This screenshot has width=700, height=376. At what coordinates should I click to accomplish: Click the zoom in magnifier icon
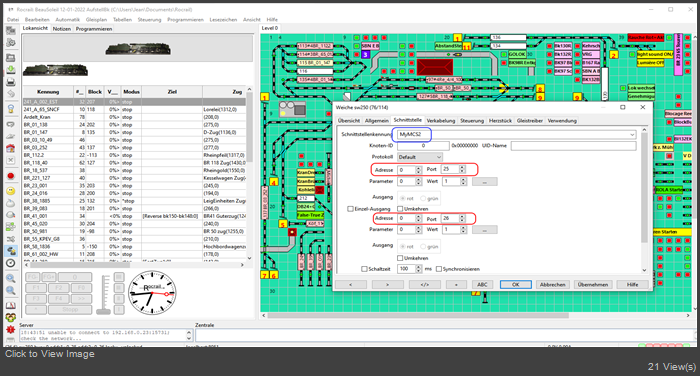coord(11,278)
